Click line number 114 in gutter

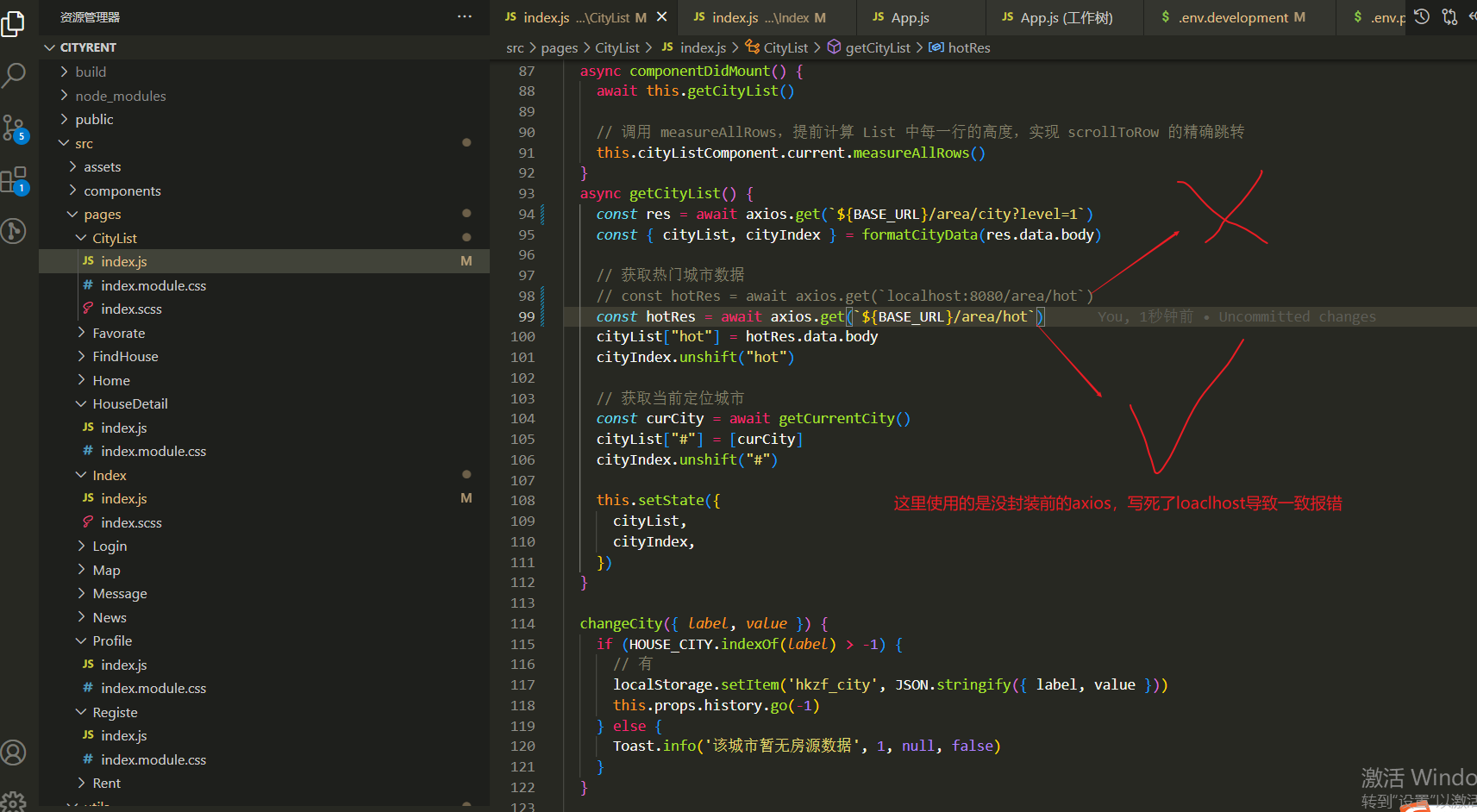tap(523, 623)
